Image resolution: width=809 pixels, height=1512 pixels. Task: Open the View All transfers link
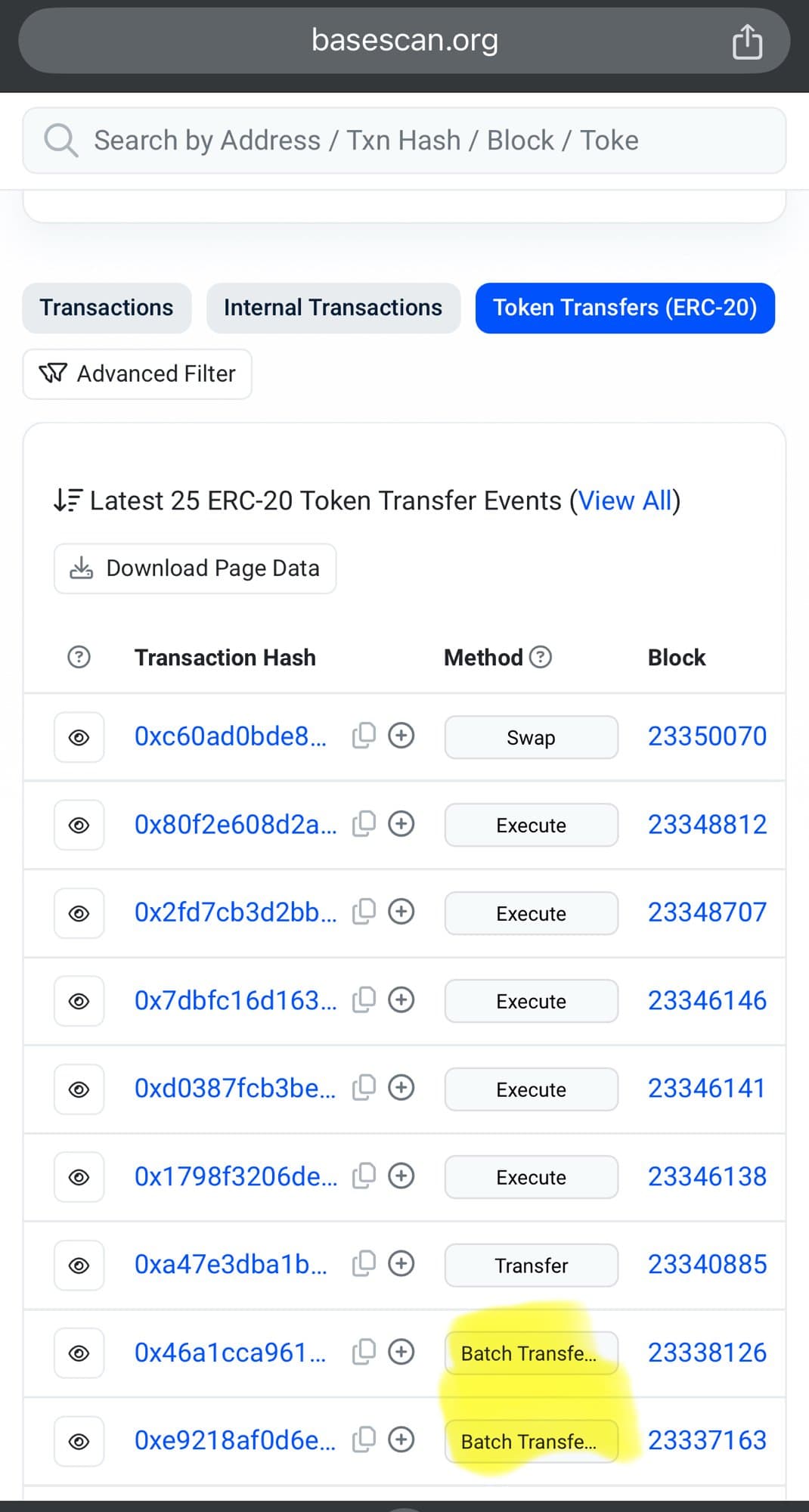tap(625, 500)
